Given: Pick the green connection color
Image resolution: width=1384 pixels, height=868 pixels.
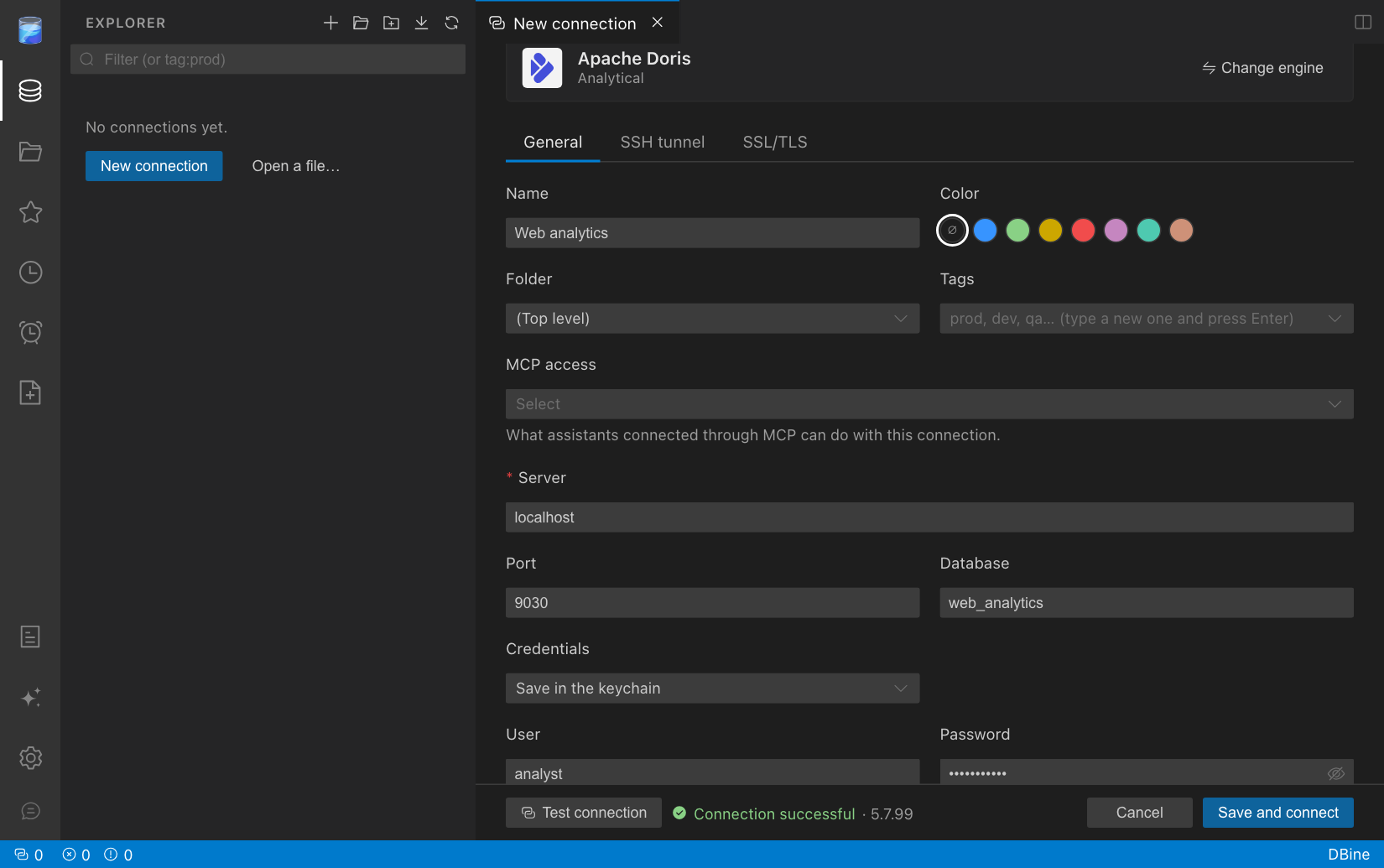Looking at the screenshot, I should (1017, 230).
